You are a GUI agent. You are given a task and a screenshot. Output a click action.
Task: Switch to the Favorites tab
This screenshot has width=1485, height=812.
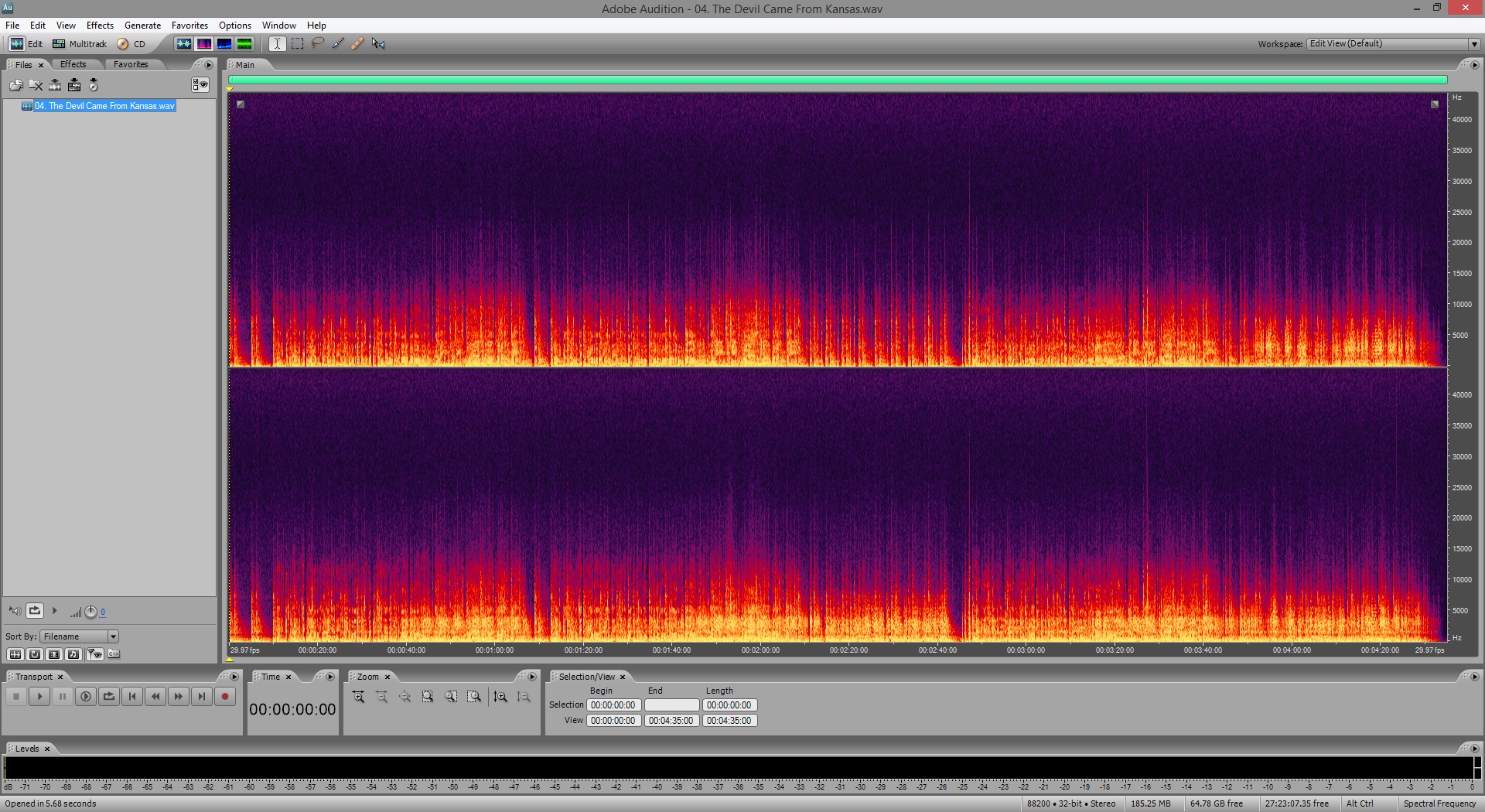(131, 64)
